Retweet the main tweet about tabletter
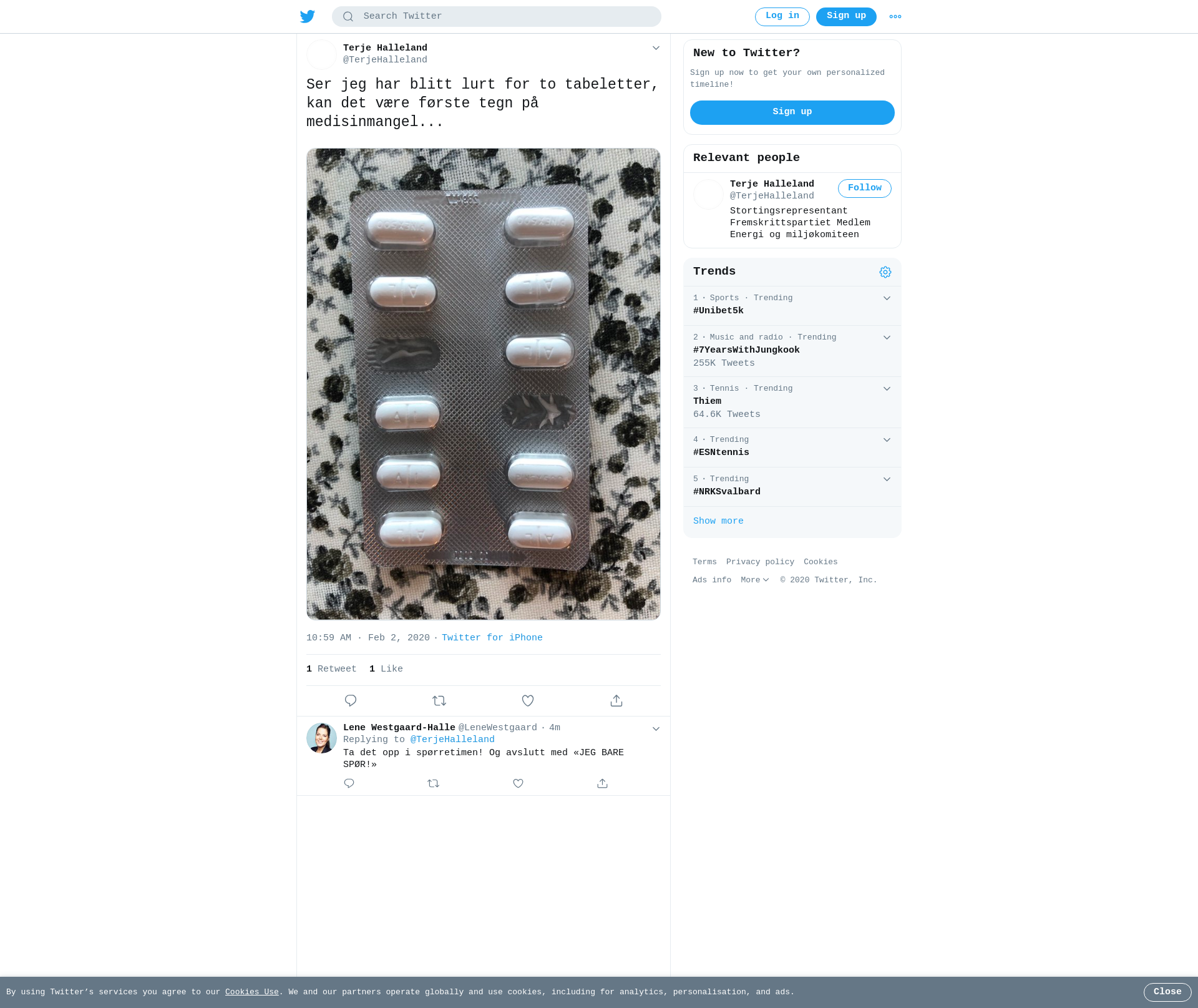This screenshot has height=1008, width=1198. (439, 701)
